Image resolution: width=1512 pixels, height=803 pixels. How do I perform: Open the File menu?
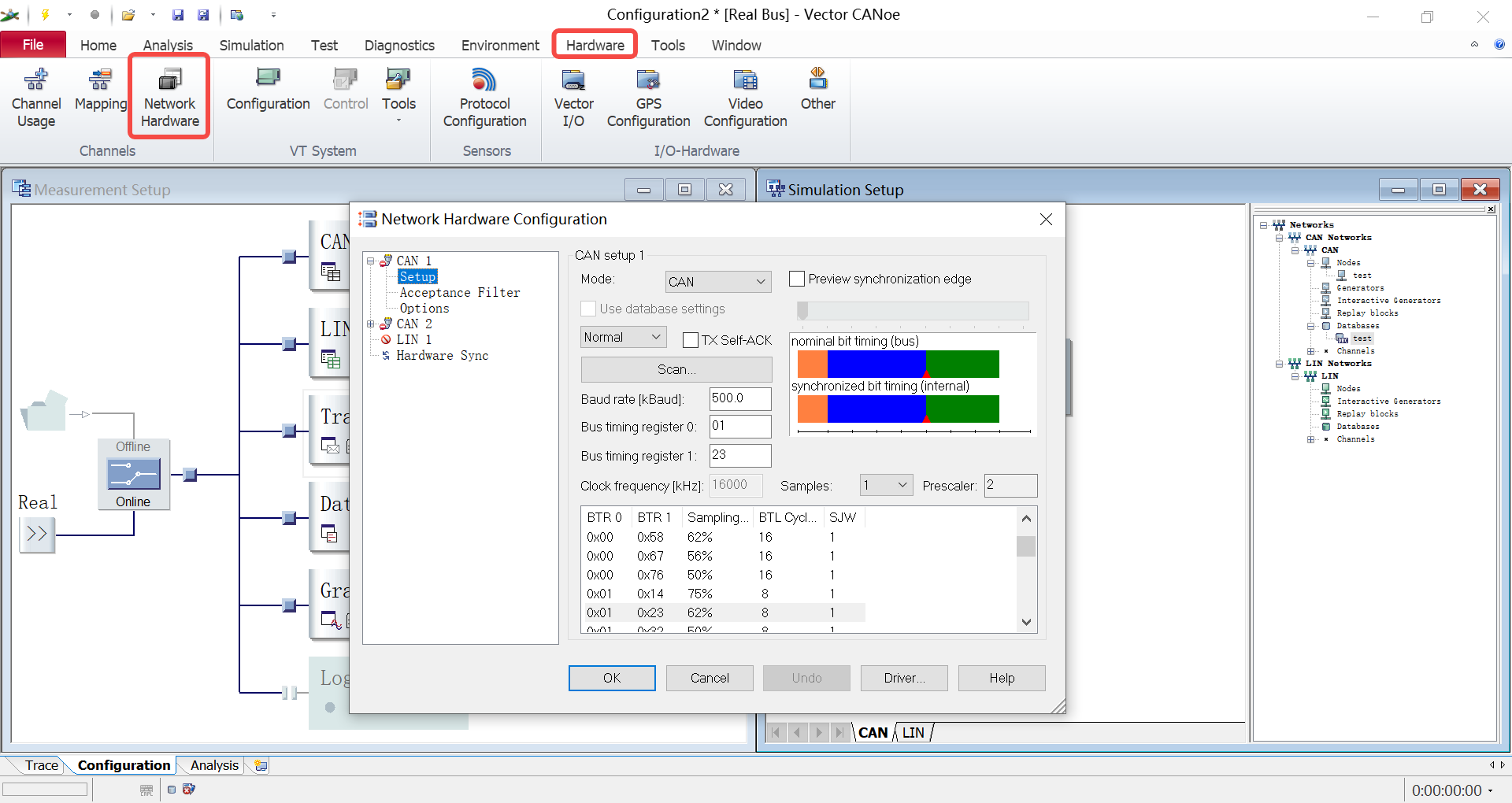coord(33,45)
